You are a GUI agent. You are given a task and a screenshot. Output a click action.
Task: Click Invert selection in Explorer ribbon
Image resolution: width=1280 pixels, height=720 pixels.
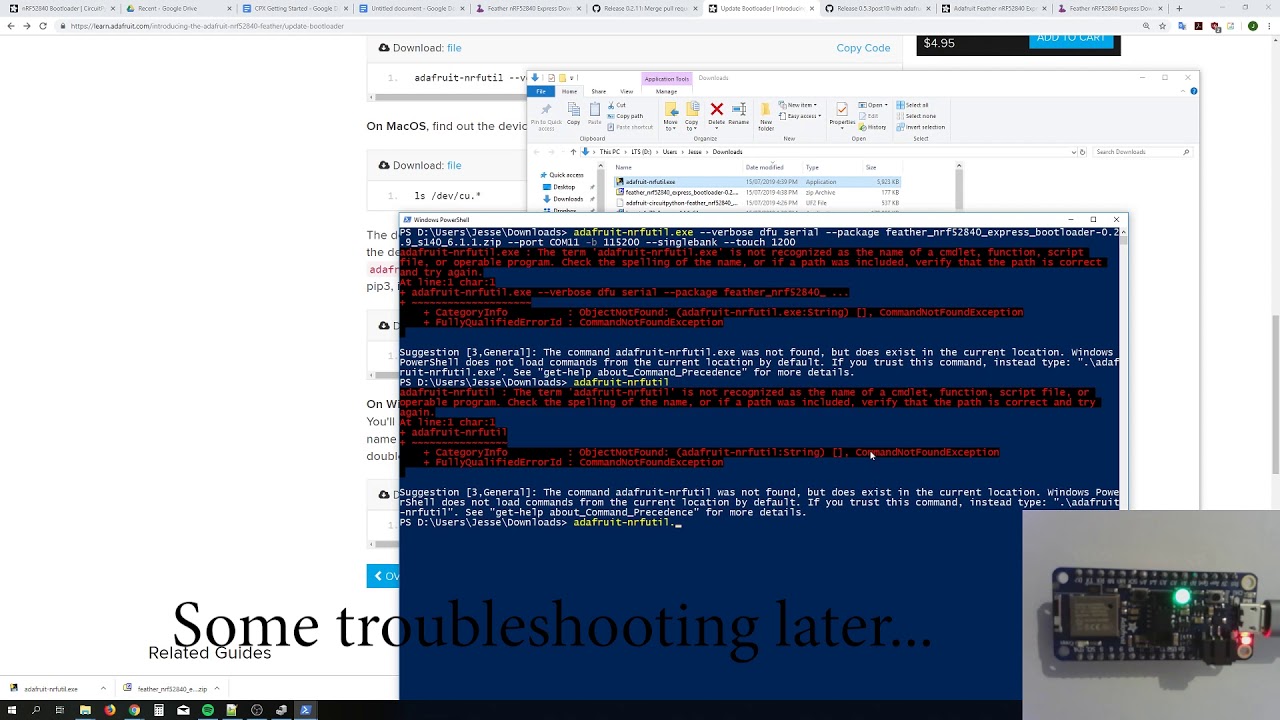(921, 127)
